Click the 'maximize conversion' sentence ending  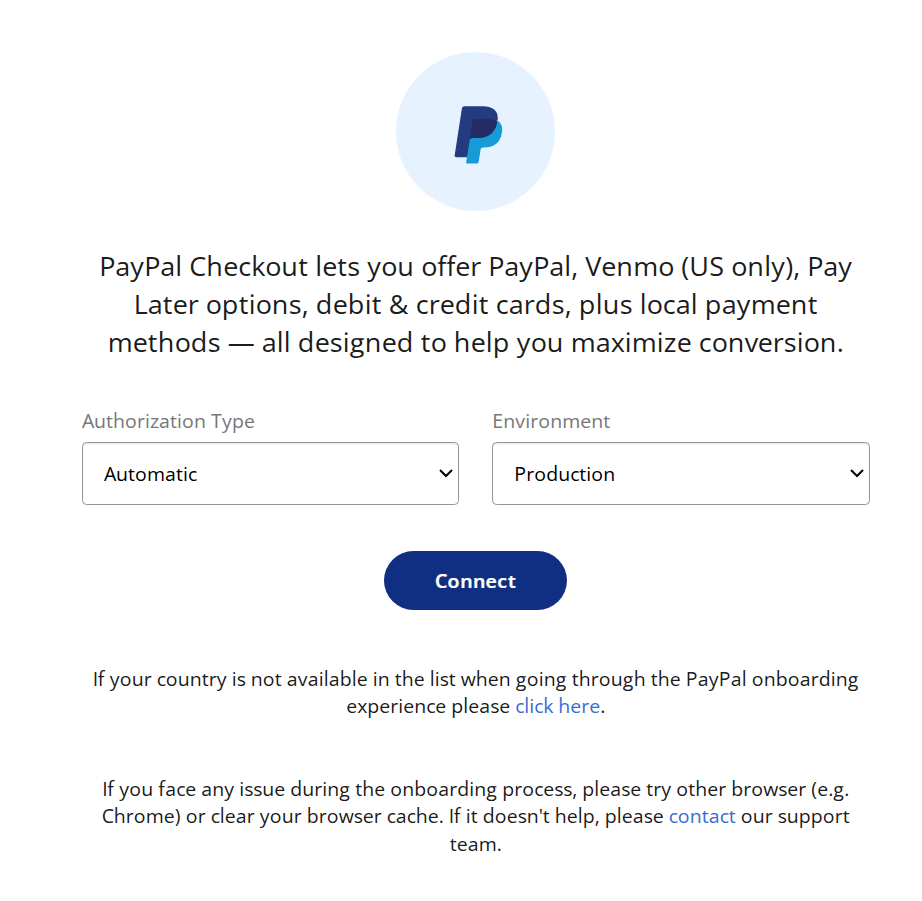click(x=707, y=343)
